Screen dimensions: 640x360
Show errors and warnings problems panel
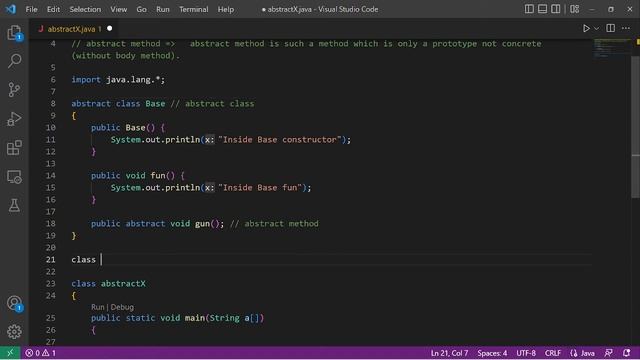[40, 353]
